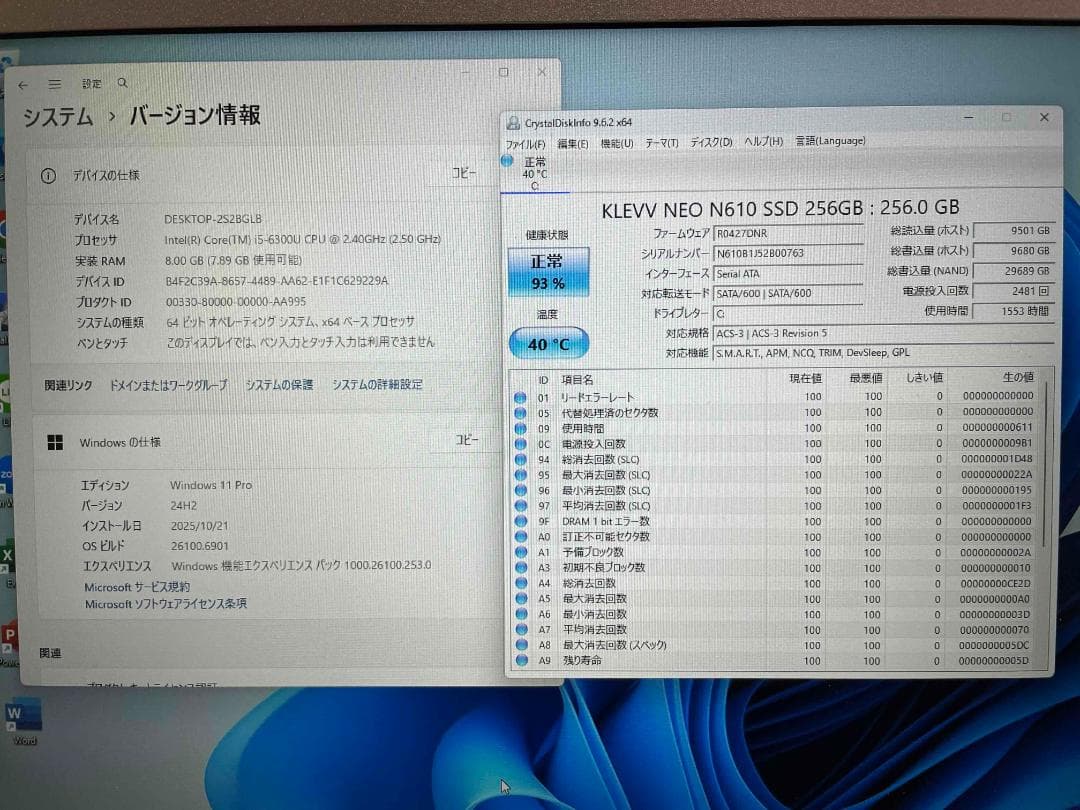Click the Windows version value 24H2
The width and height of the screenshot is (1080, 810).
pyautogui.click(x=184, y=506)
